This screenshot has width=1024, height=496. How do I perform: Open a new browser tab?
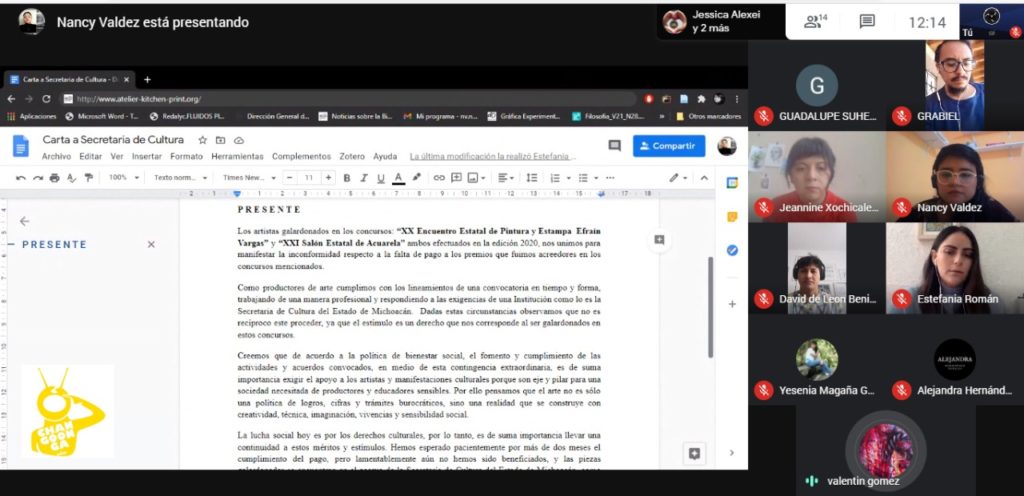[x=147, y=80]
